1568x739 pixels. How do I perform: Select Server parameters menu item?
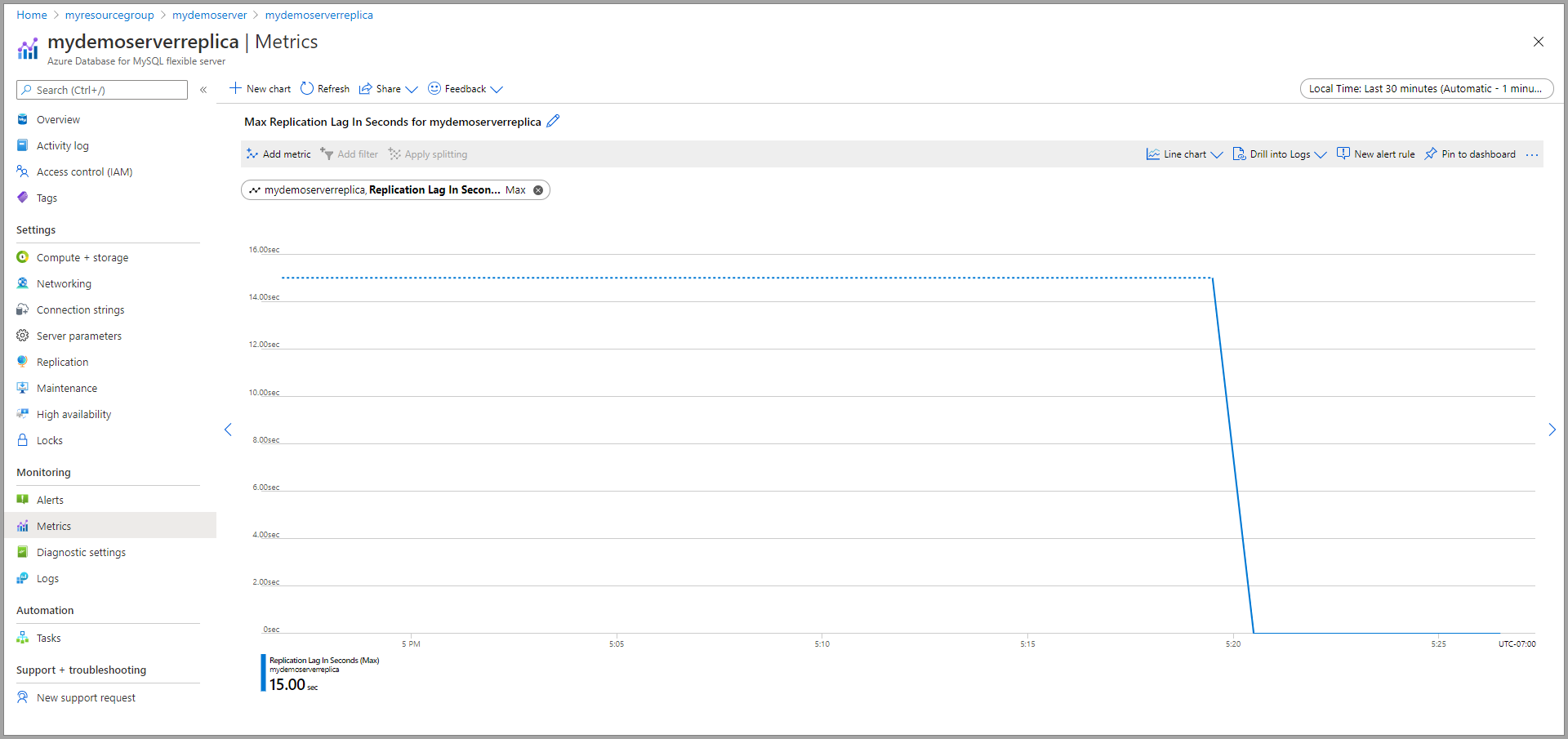(79, 336)
